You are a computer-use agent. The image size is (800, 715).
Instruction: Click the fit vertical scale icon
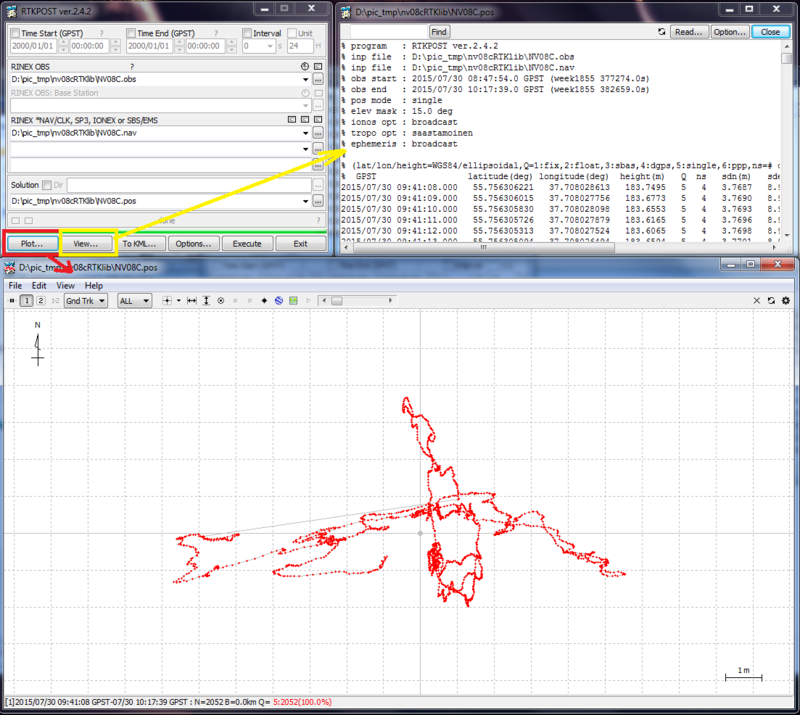click(206, 301)
